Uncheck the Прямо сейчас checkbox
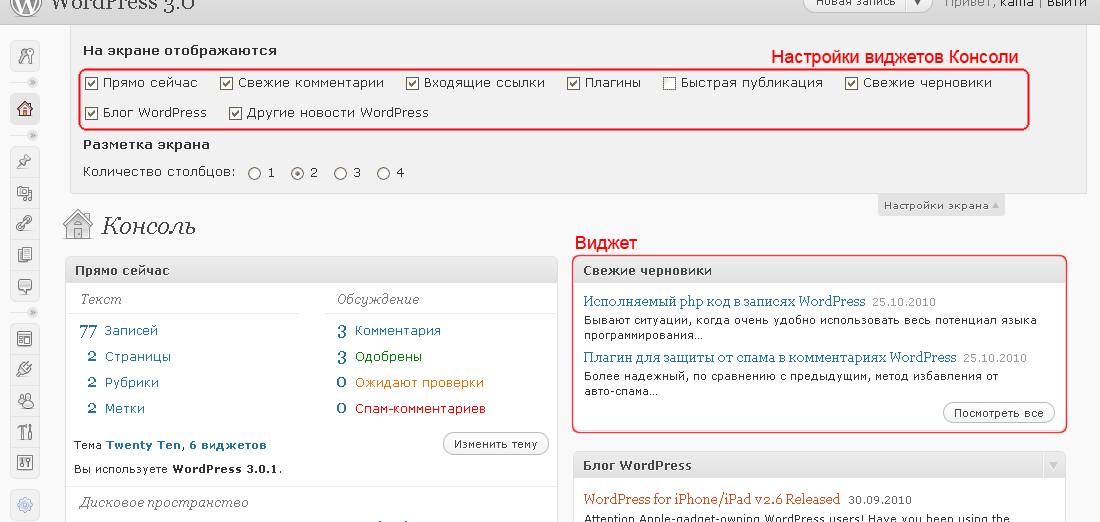 click(x=91, y=83)
